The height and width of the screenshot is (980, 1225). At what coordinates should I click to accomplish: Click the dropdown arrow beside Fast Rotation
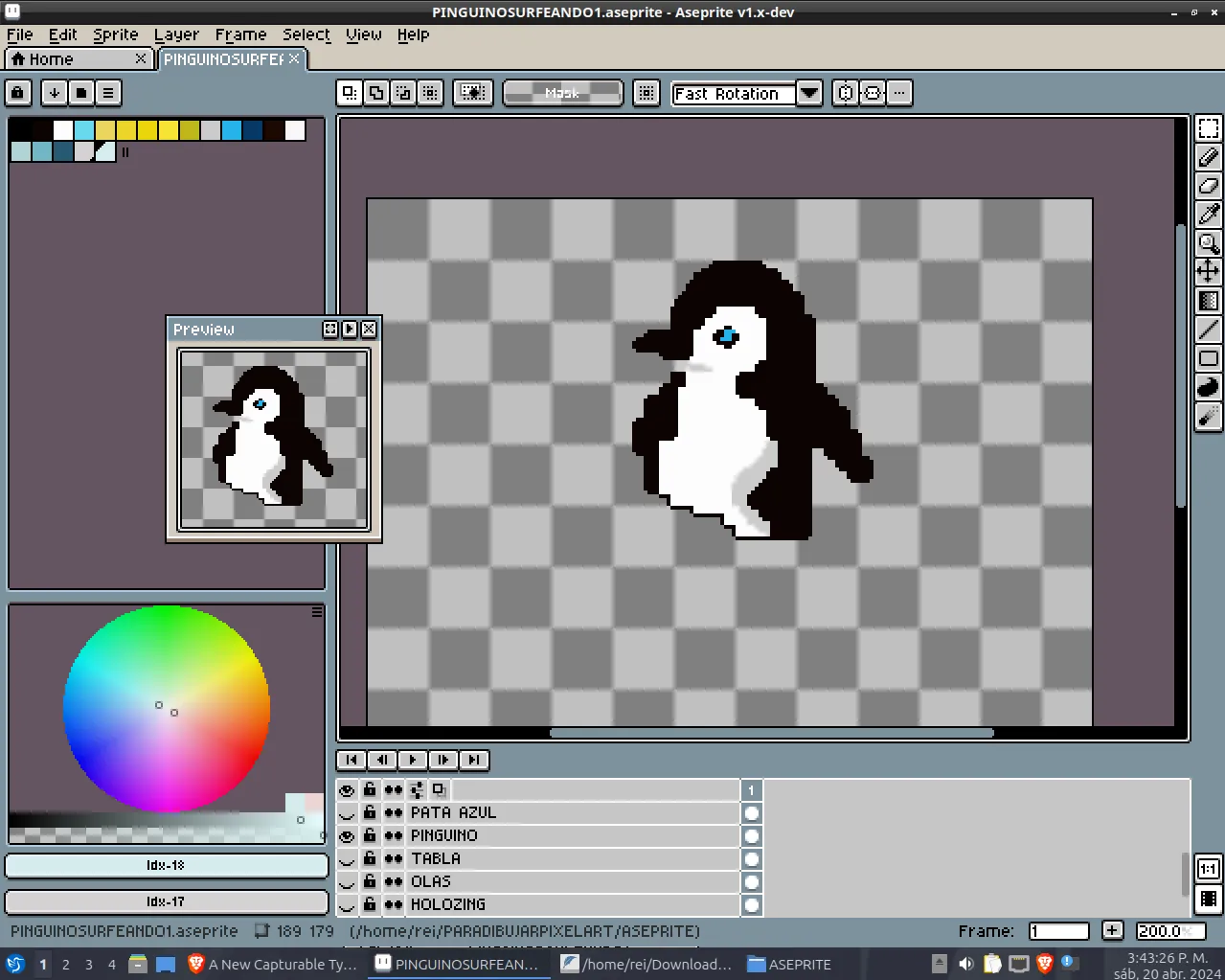[809, 93]
